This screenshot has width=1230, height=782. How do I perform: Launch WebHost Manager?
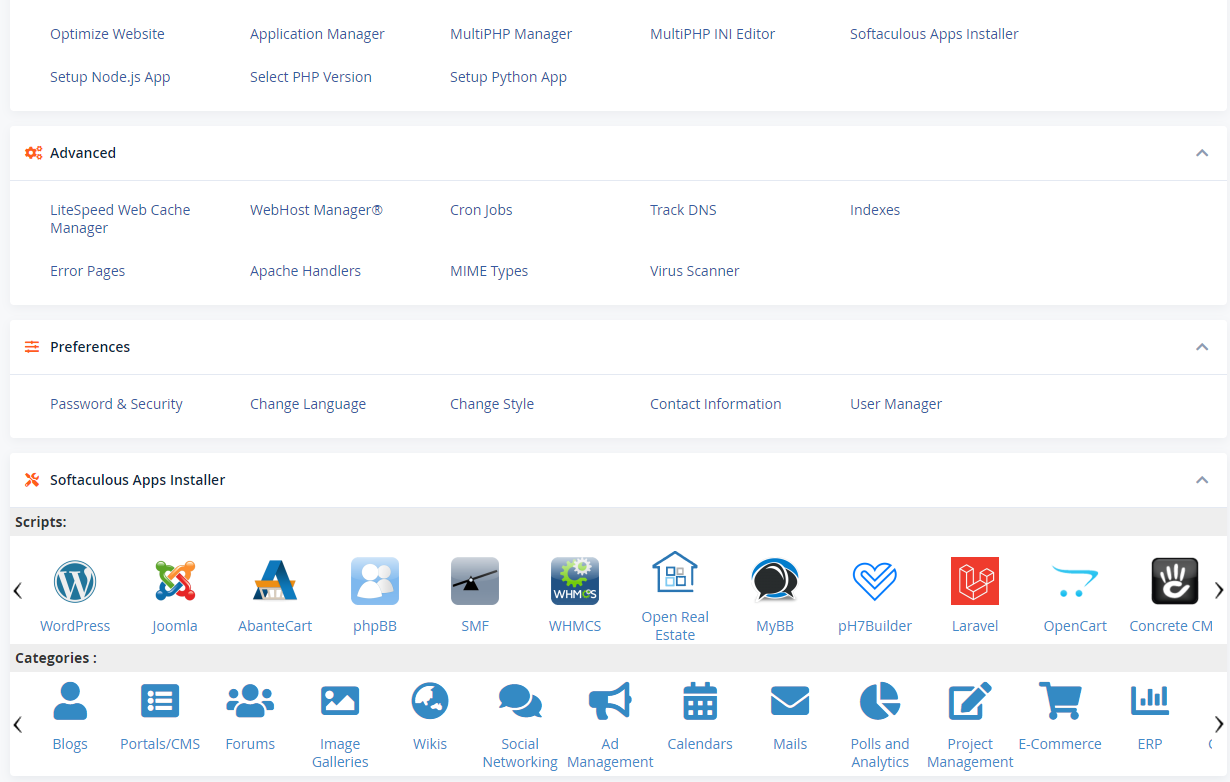[x=316, y=210]
